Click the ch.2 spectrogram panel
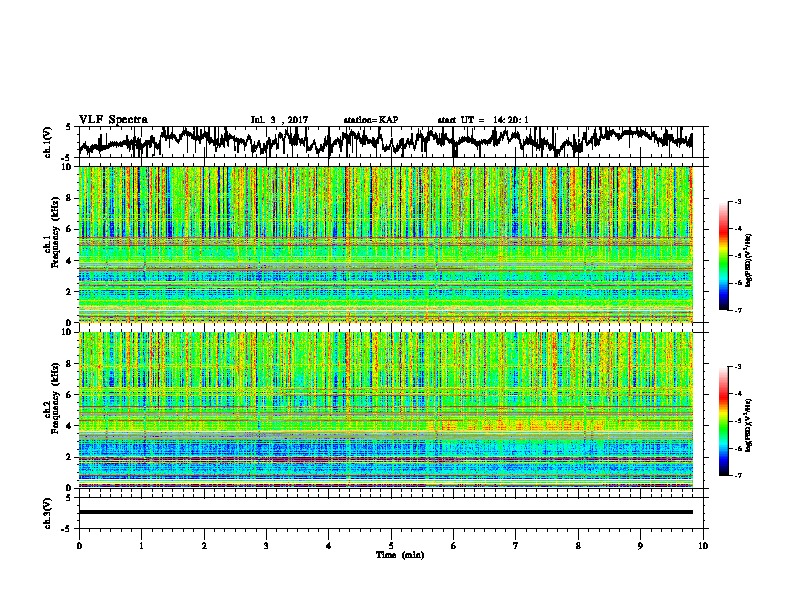 pyautogui.click(x=385, y=410)
